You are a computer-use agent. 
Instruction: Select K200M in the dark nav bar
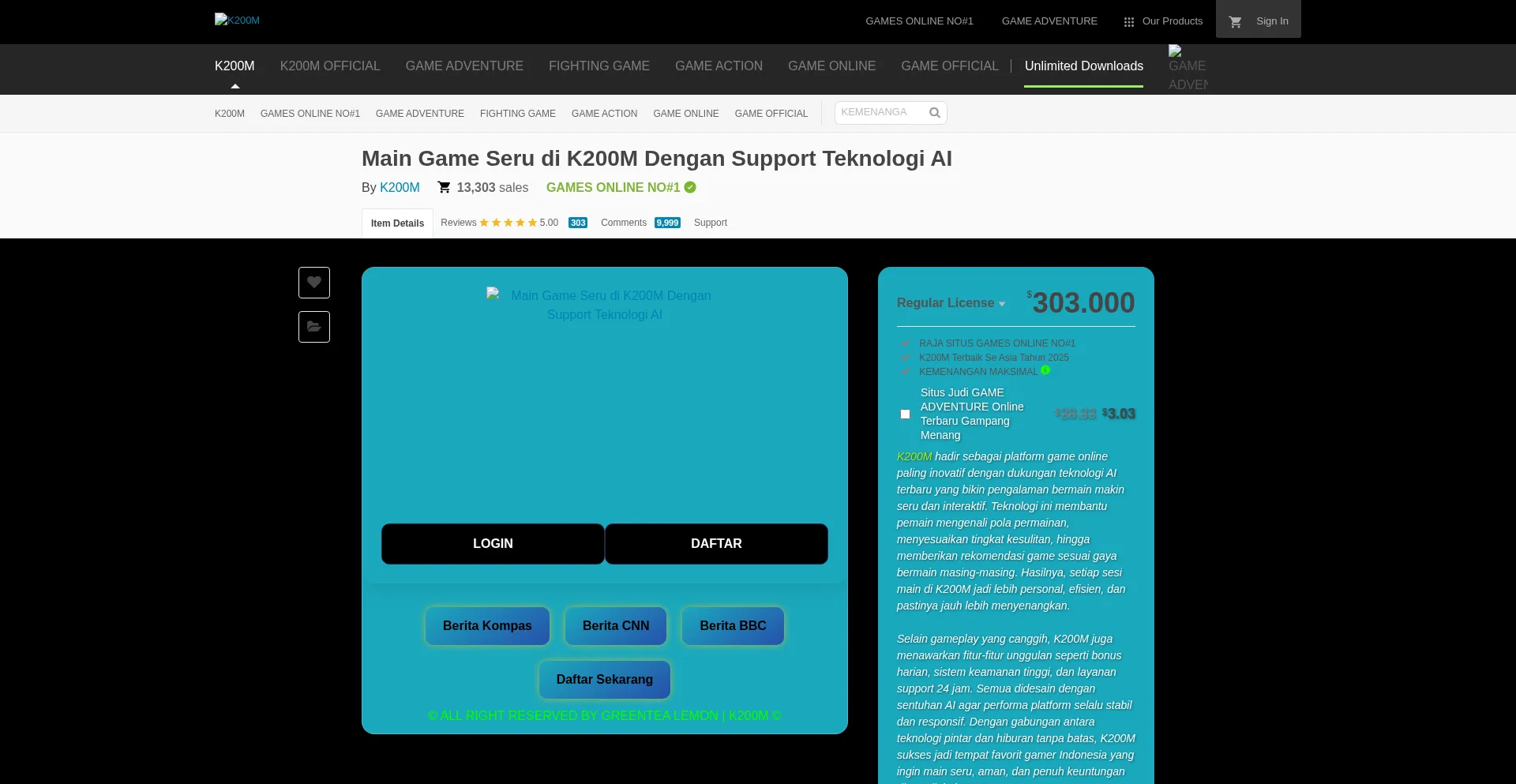(x=235, y=66)
